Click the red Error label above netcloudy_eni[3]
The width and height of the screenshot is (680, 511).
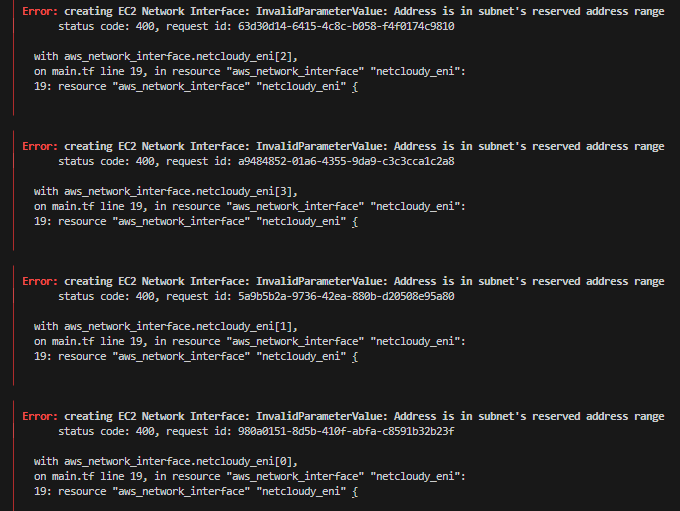(40, 146)
